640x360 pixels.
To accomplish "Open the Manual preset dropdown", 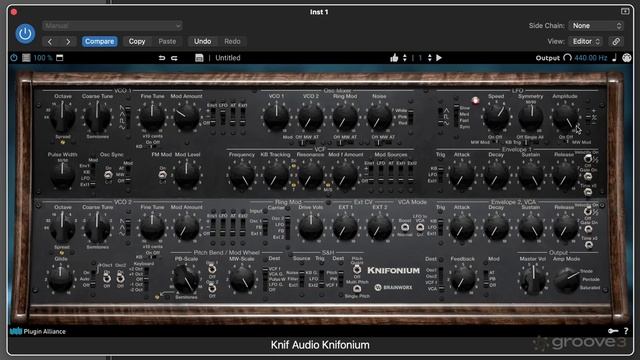I will tap(112, 26).
